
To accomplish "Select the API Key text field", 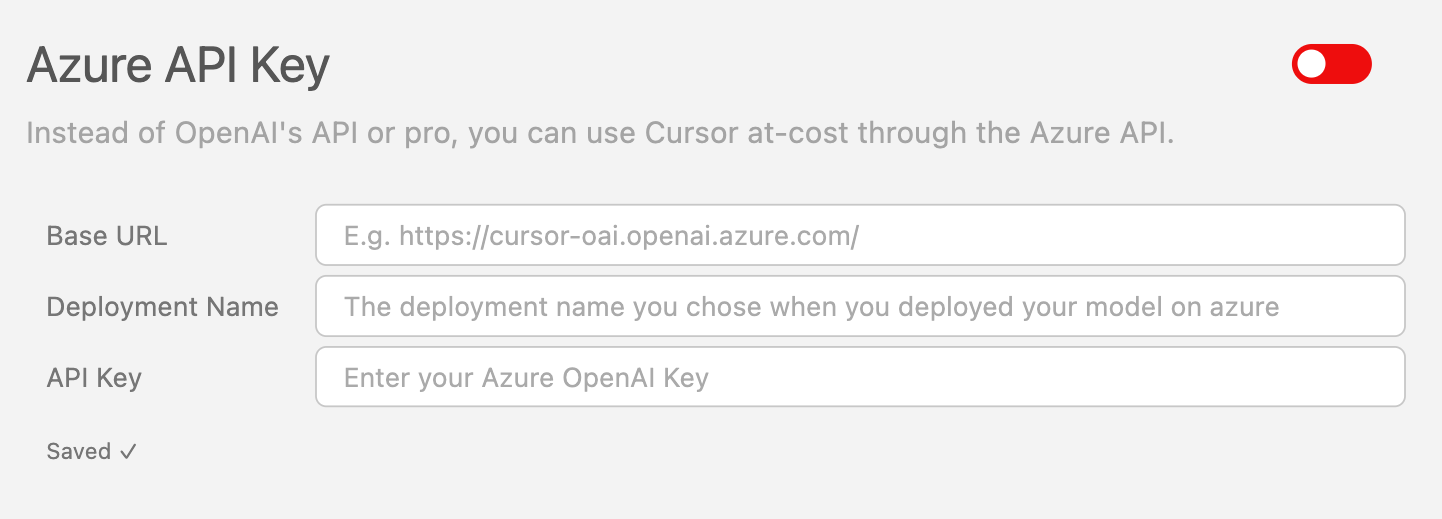I will [x=860, y=377].
